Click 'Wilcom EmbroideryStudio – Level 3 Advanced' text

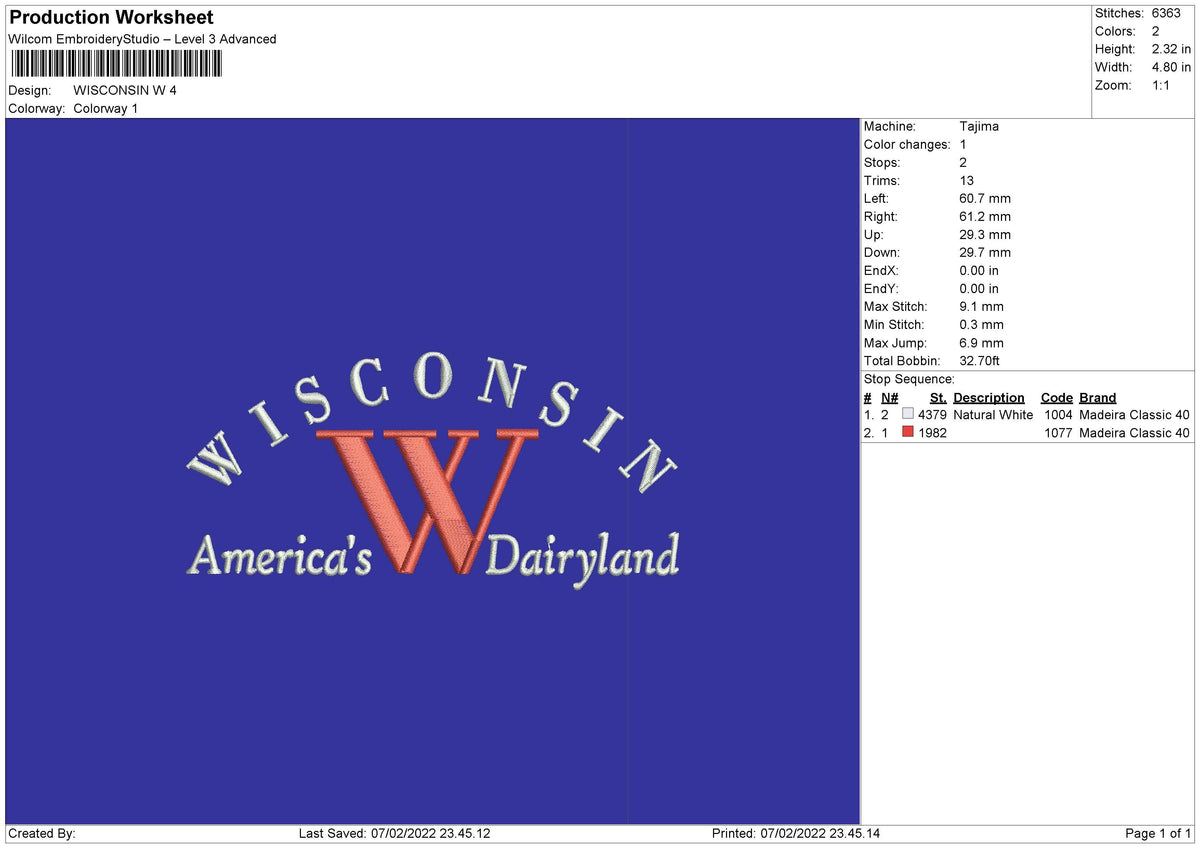(x=142, y=39)
